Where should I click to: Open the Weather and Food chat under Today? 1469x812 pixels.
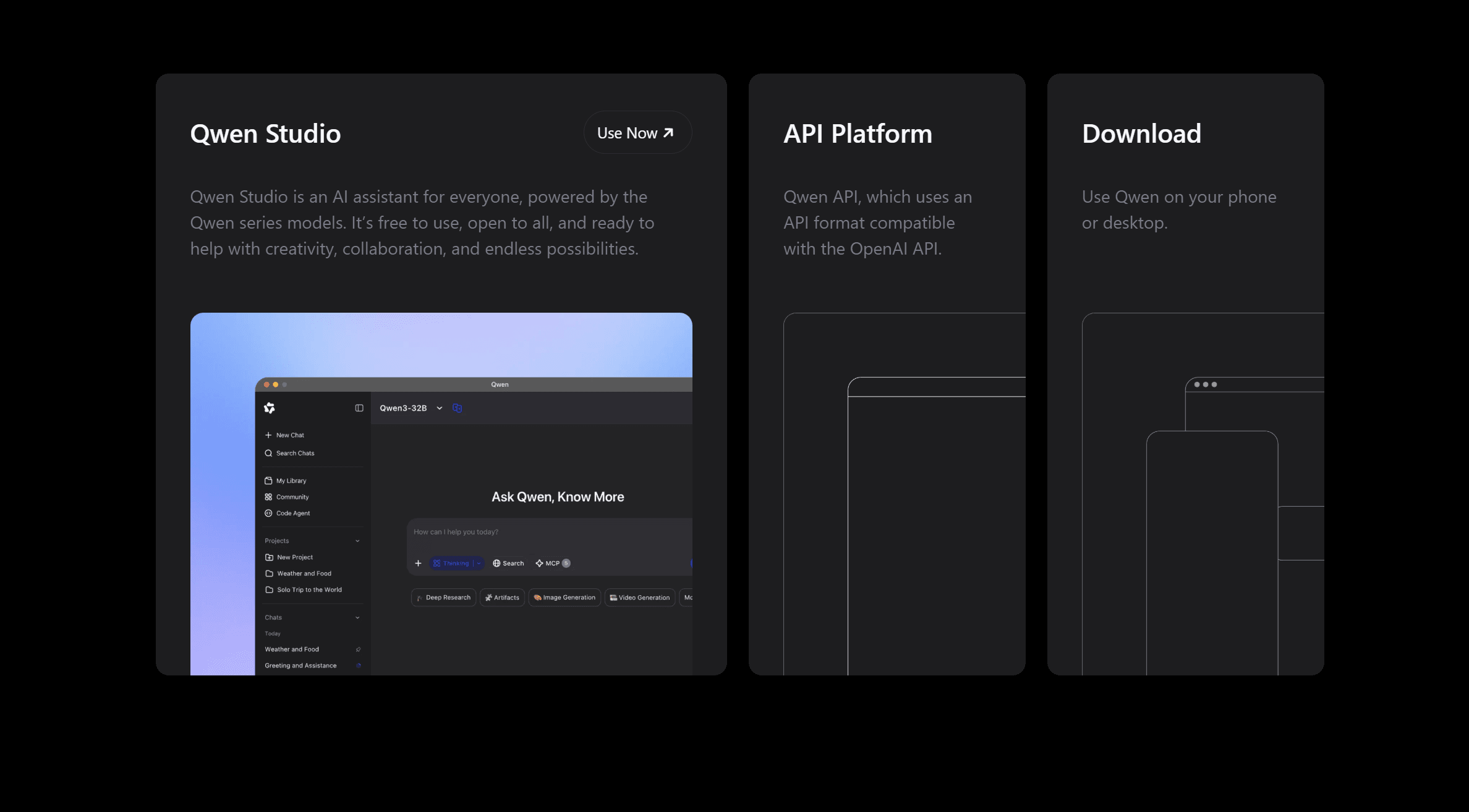[x=292, y=649]
